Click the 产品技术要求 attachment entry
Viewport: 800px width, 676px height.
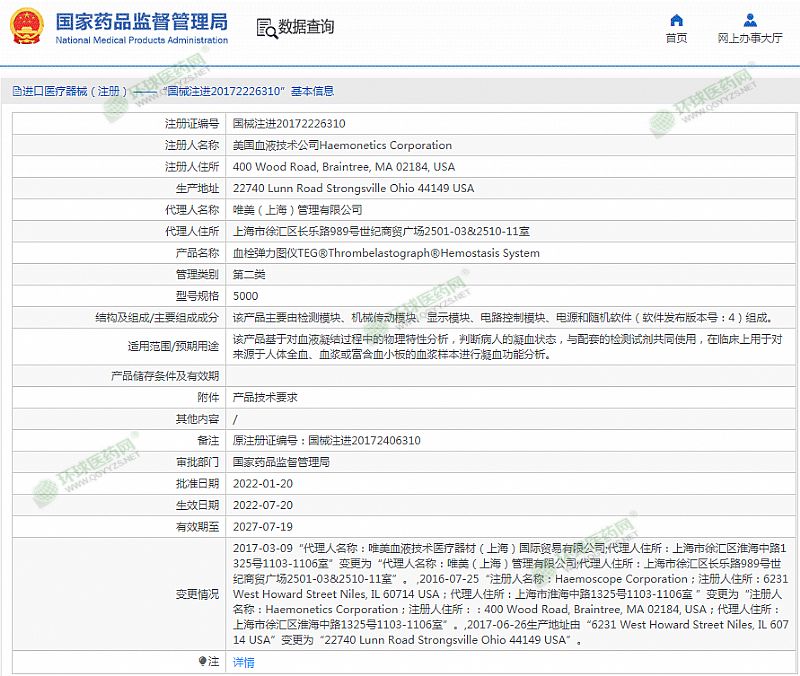(x=265, y=398)
